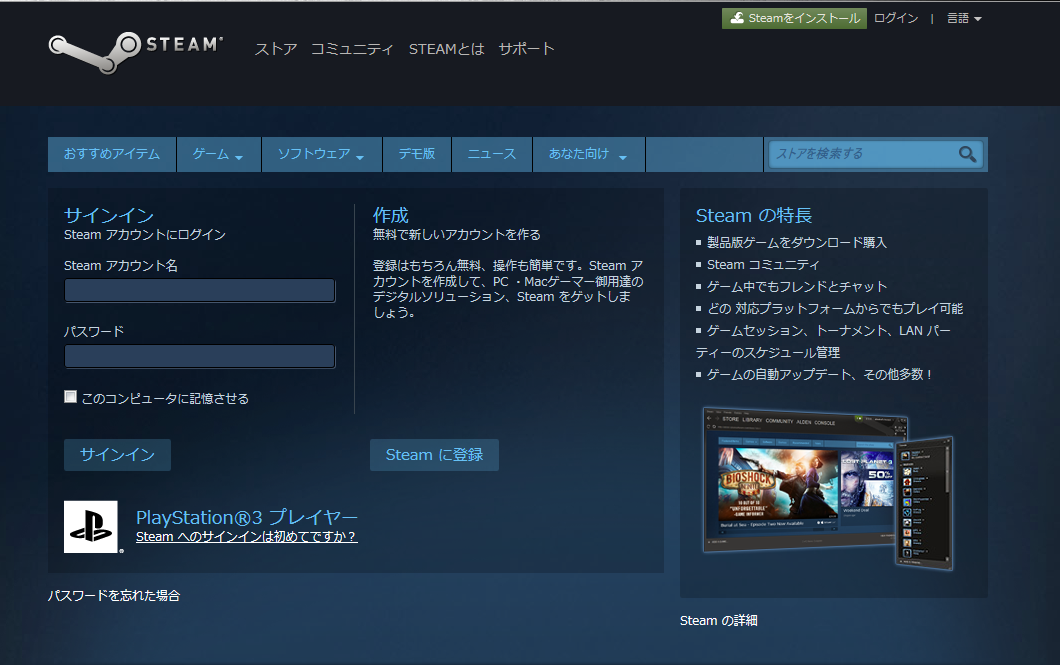Viewport: 1060px width, 665px height.
Task: Expand the ソフトウェア dropdown tab
Action: [321, 154]
